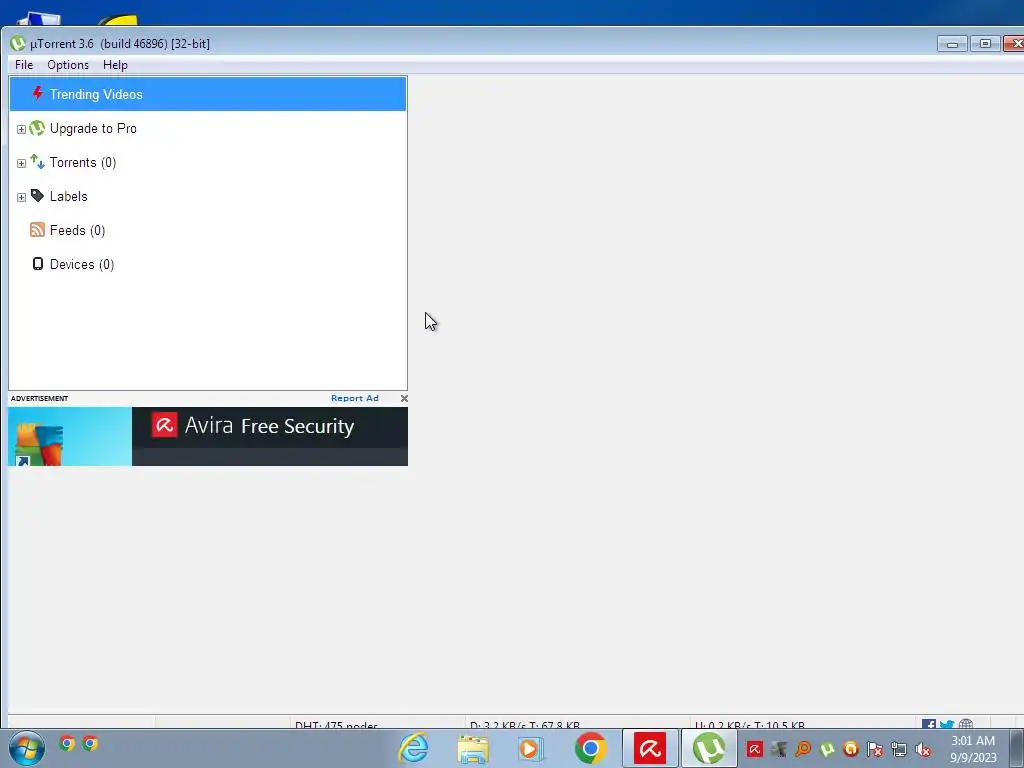Click the Report Ad link
The image size is (1024, 768).
(355, 398)
